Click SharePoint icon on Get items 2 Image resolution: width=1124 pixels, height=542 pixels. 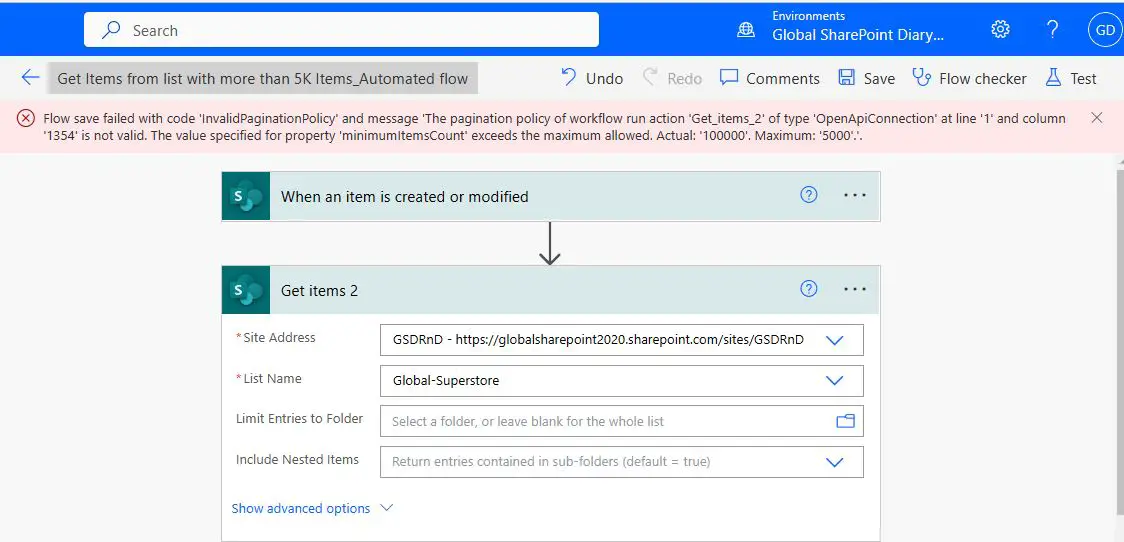[x=246, y=290]
